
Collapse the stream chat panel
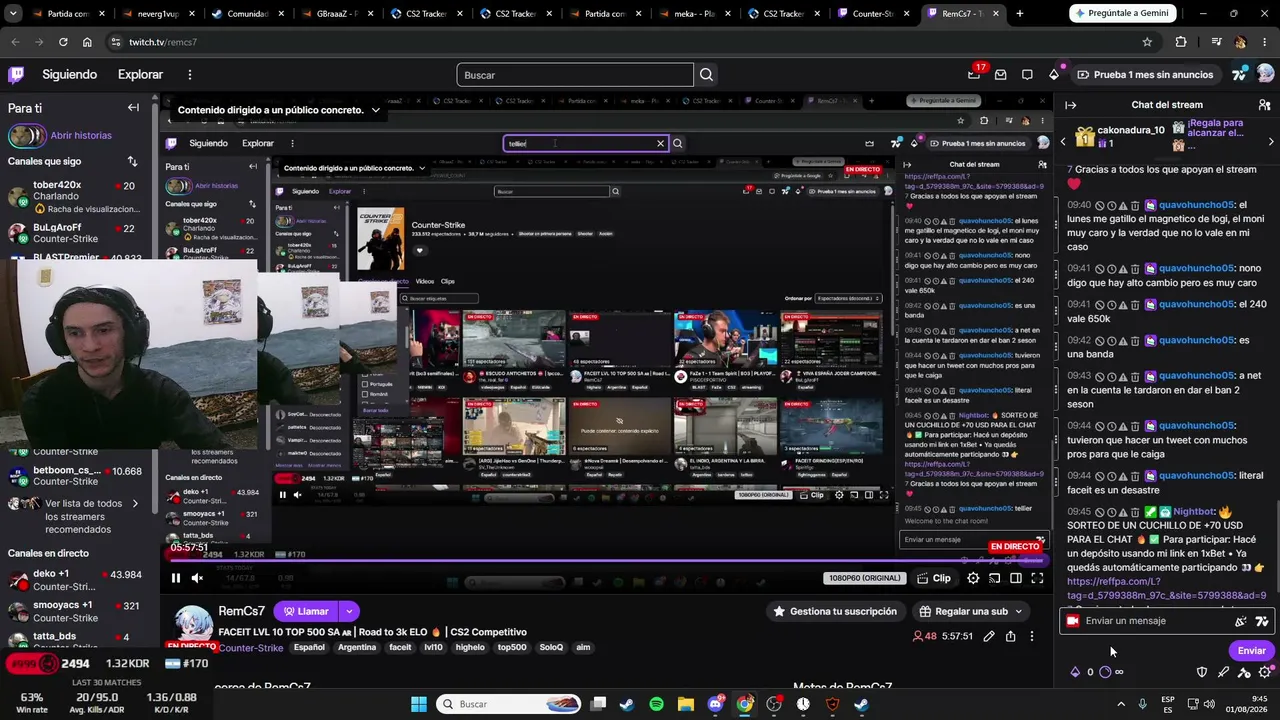coord(1070,105)
